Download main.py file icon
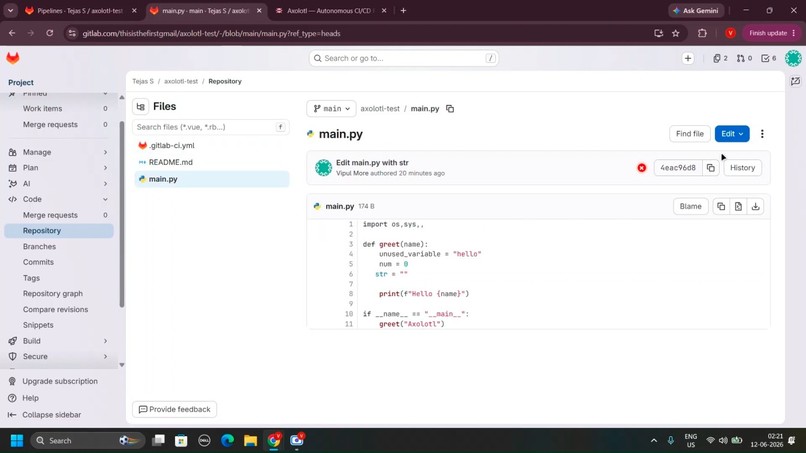Viewport: 806px width, 453px height. coord(755,206)
